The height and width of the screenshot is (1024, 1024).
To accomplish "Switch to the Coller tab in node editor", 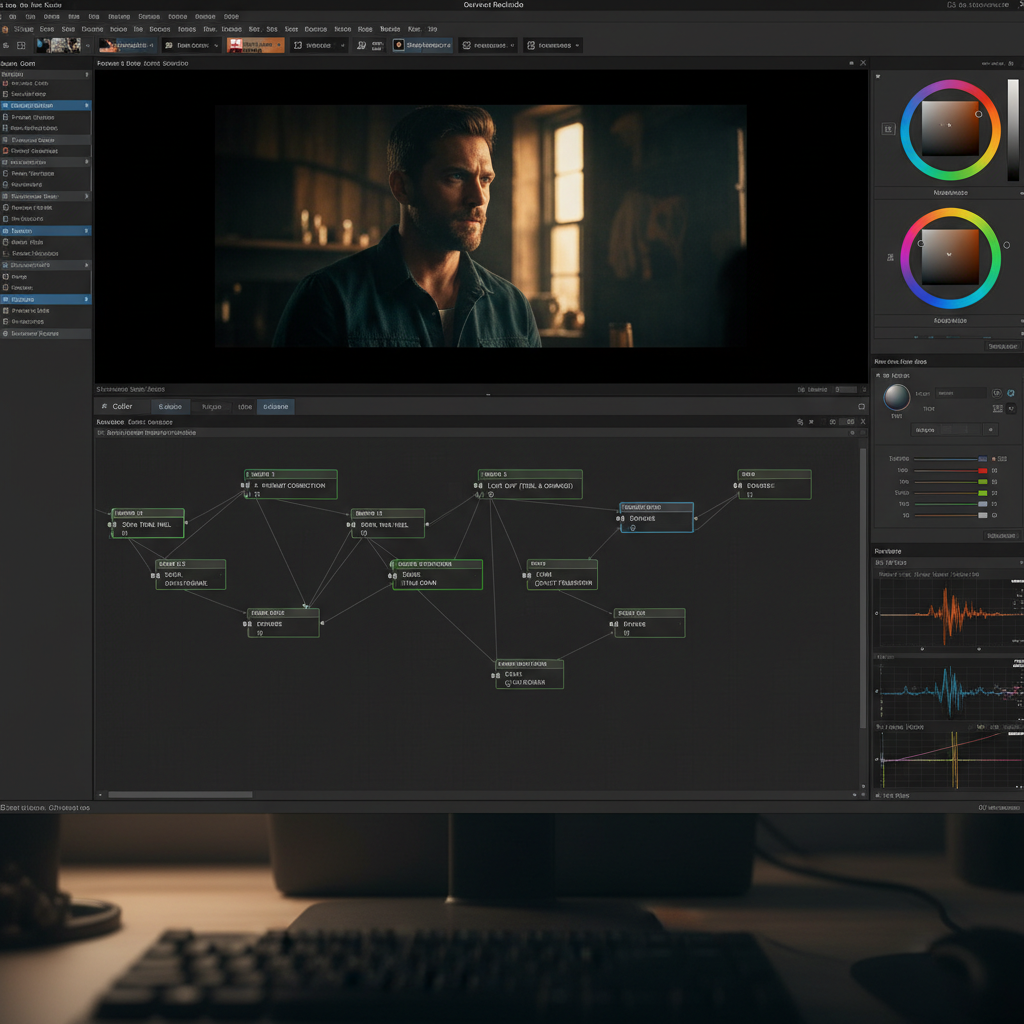I will (x=122, y=407).
